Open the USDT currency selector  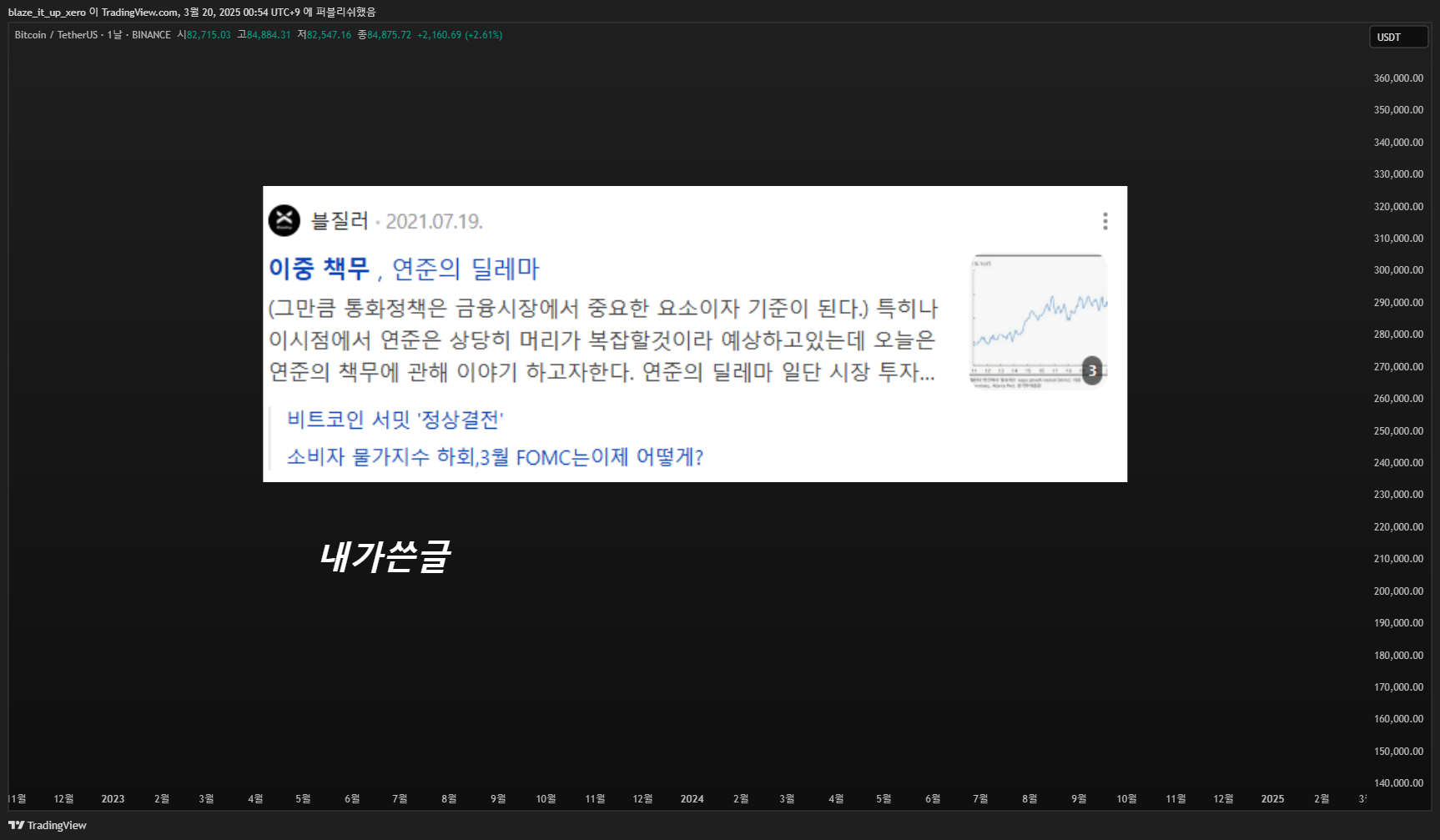[x=1398, y=37]
